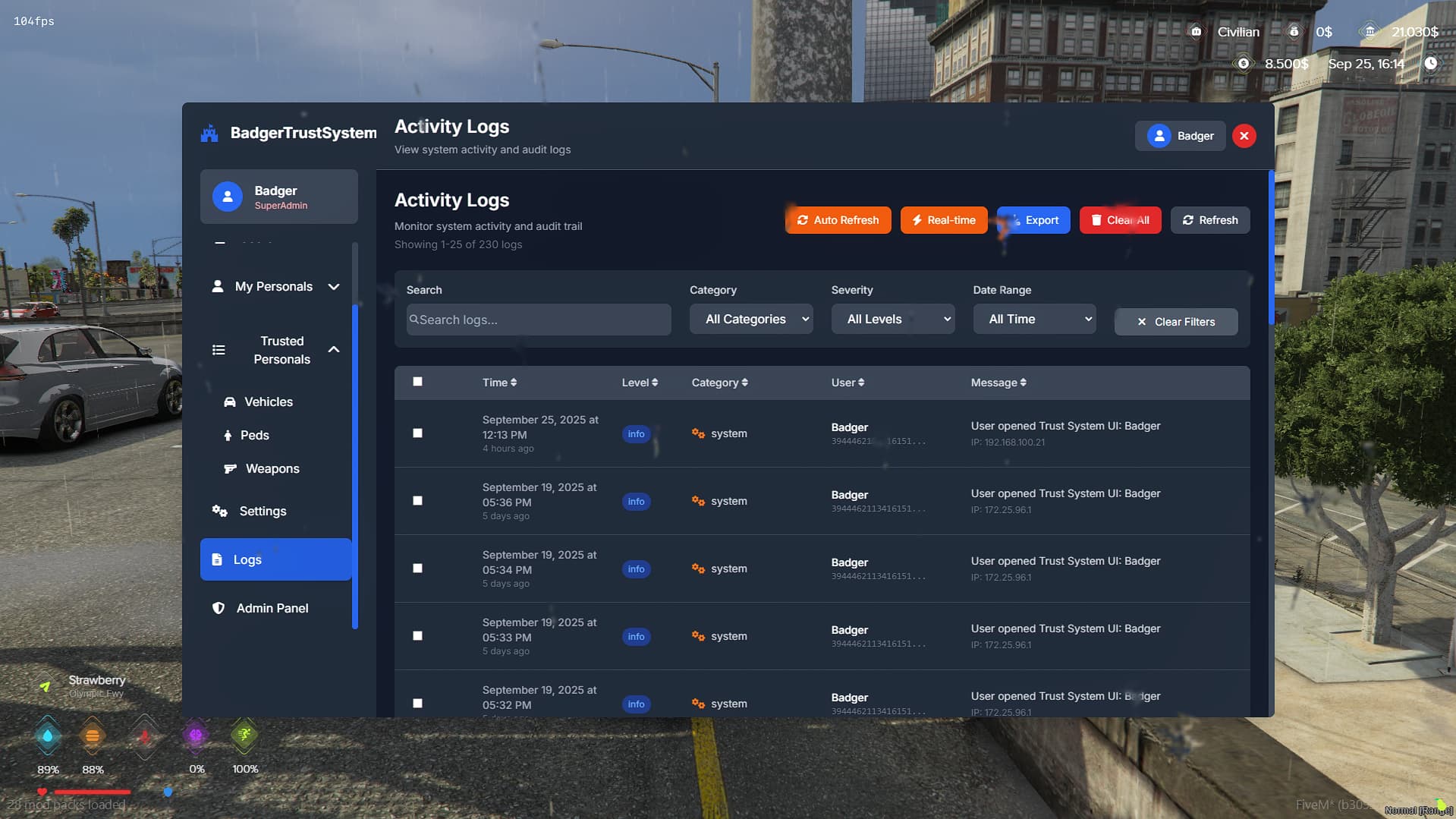Click the Badger SuperAdmin avatar icon
Screen dimensions: 1456x819
tap(227, 197)
